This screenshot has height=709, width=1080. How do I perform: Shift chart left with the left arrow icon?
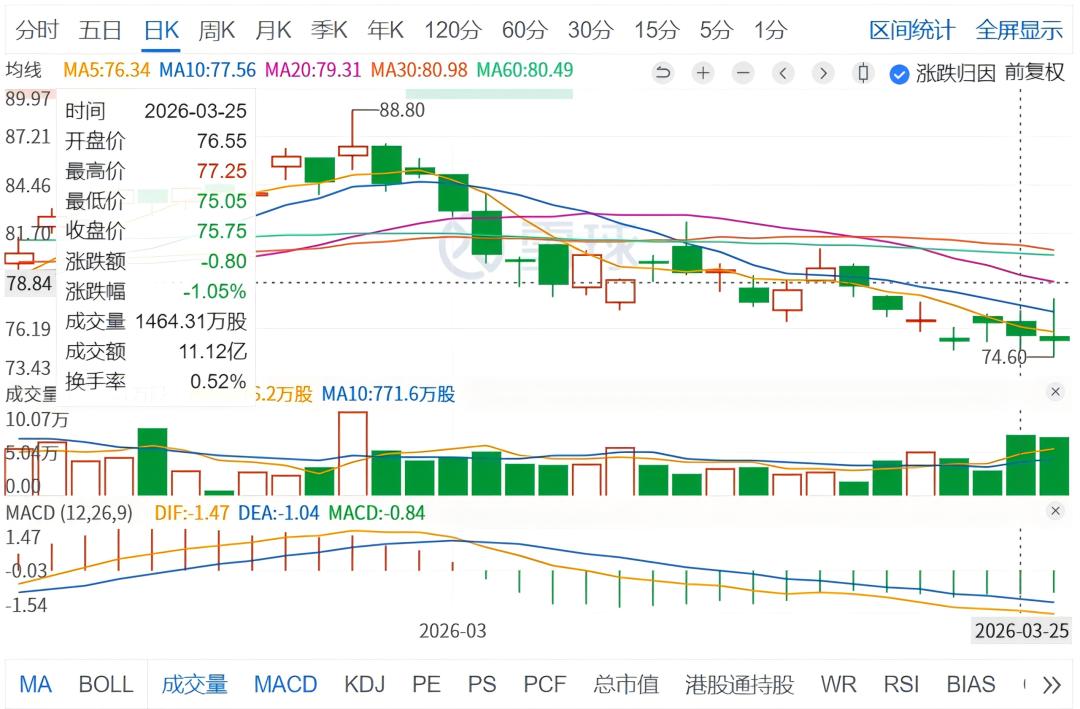[783, 73]
